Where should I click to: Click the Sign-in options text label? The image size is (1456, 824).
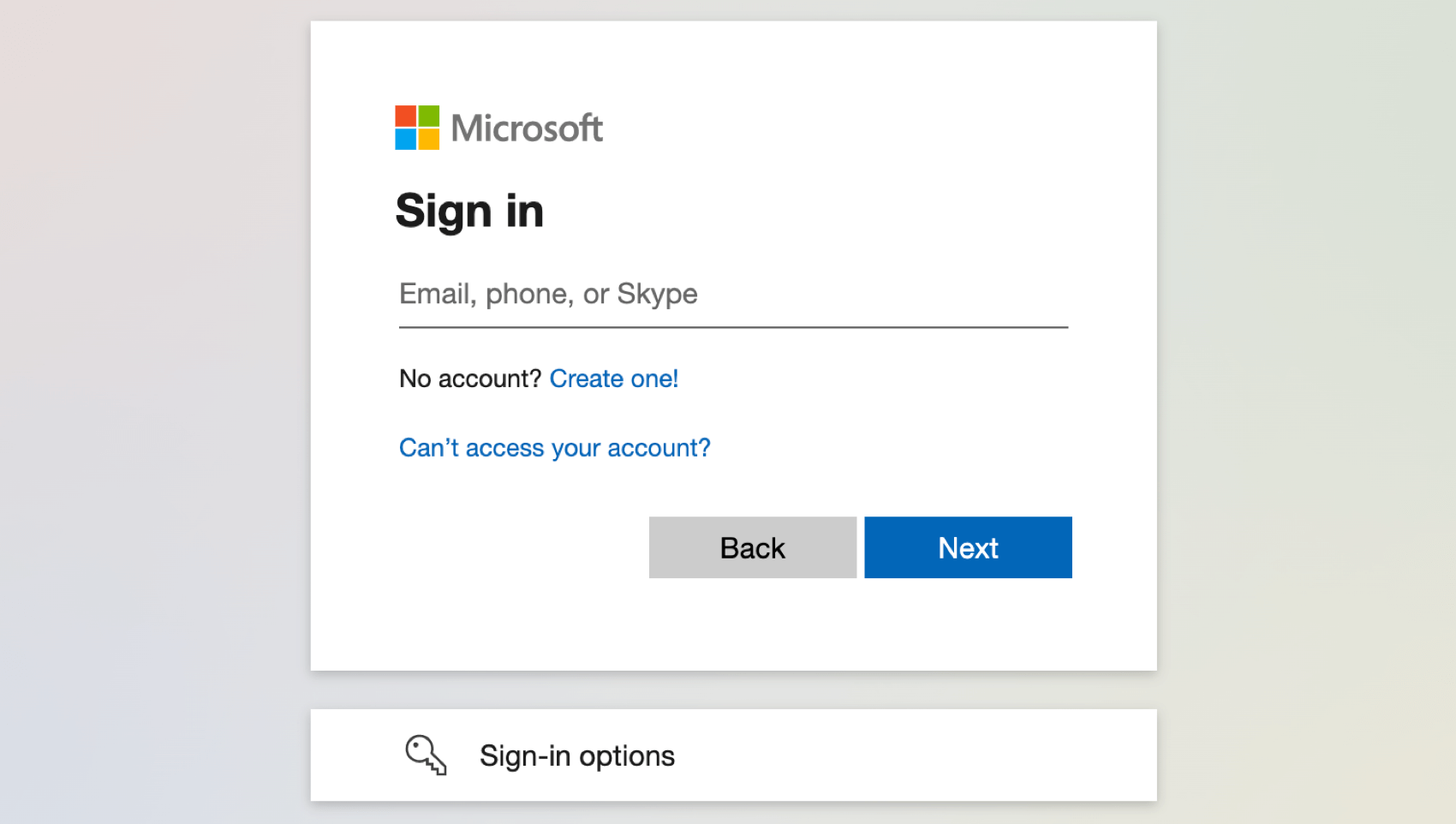(576, 755)
